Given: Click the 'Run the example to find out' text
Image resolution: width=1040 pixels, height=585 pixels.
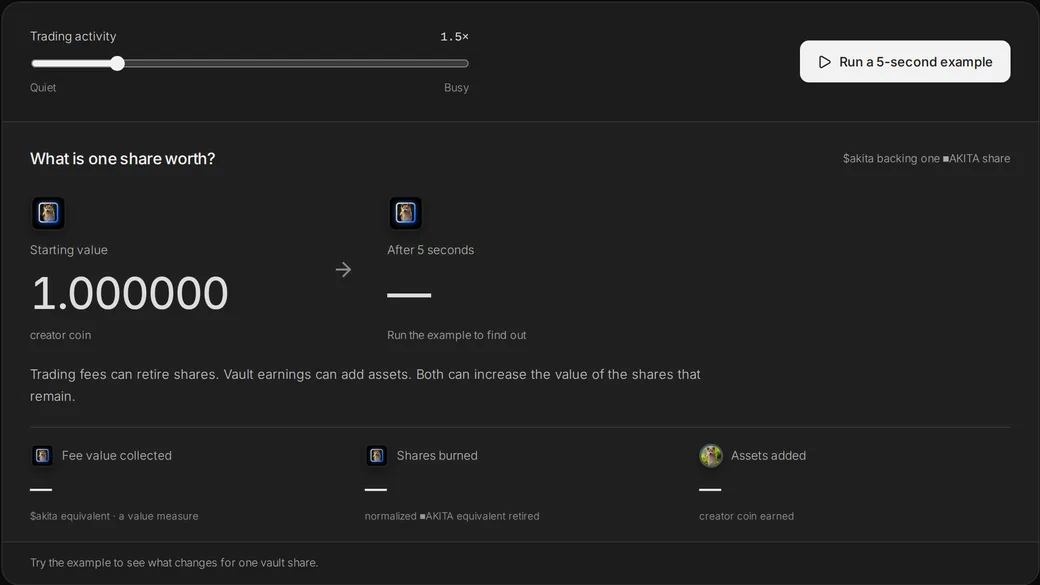Looking at the screenshot, I should [x=456, y=335].
